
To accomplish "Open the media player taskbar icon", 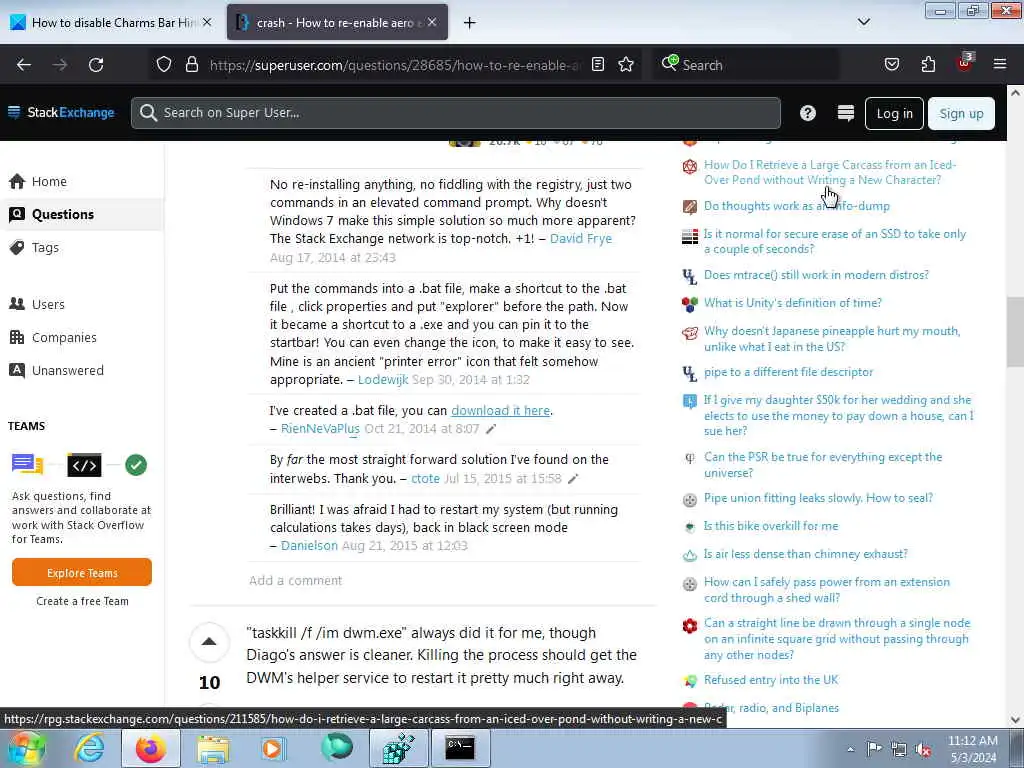I will (x=274, y=748).
